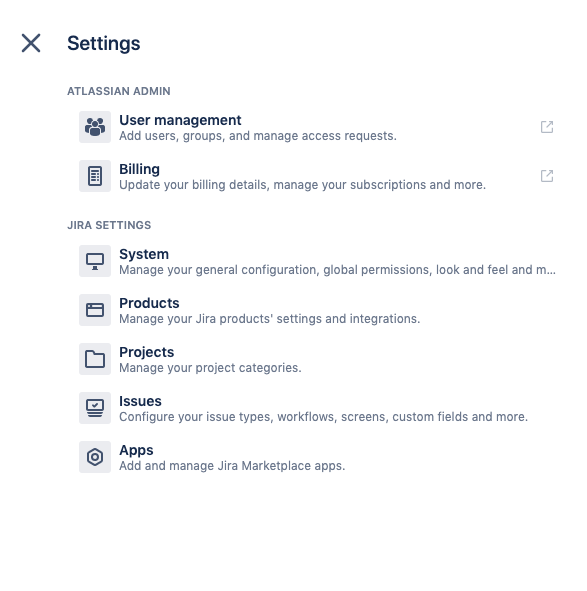Open external link icon beside Billing
587x591 pixels.
tap(547, 176)
